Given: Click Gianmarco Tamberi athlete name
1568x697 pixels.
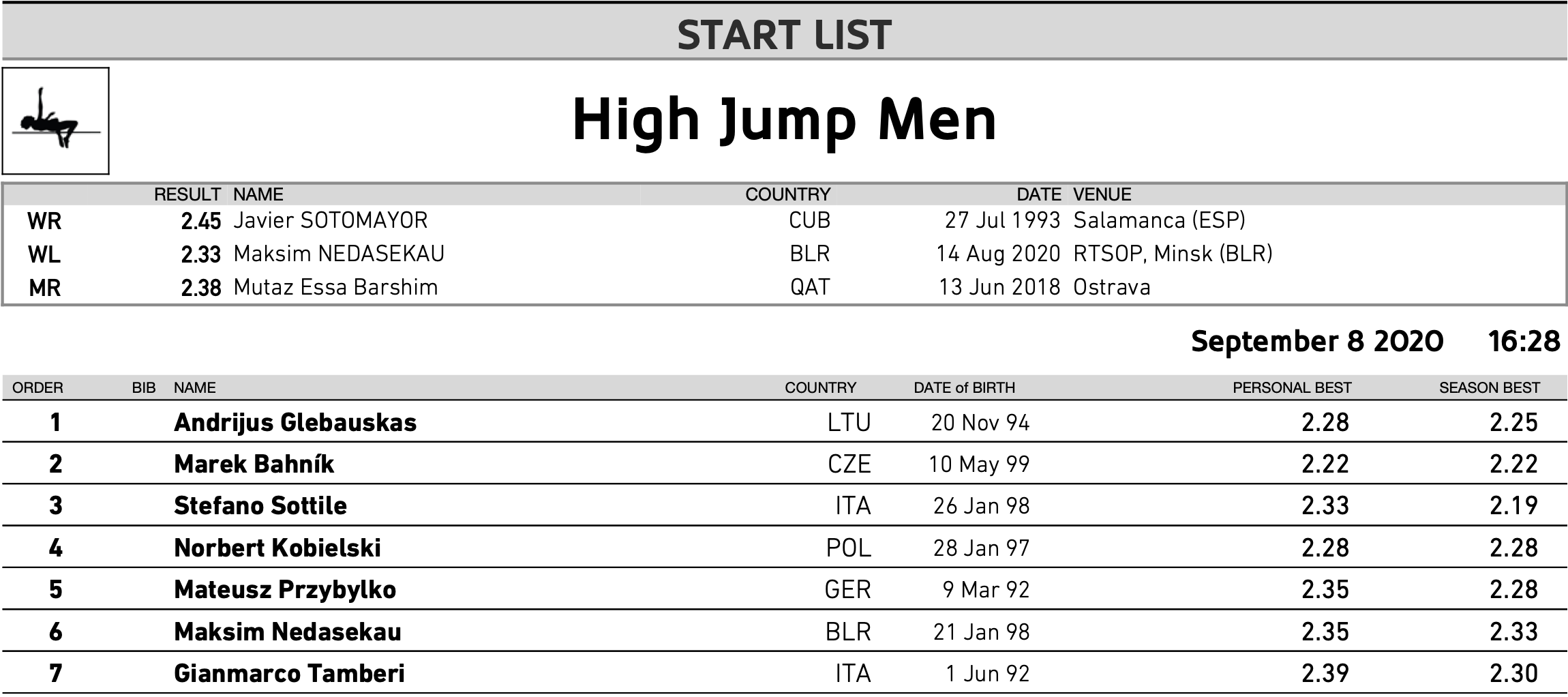Looking at the screenshot, I should (x=289, y=674).
